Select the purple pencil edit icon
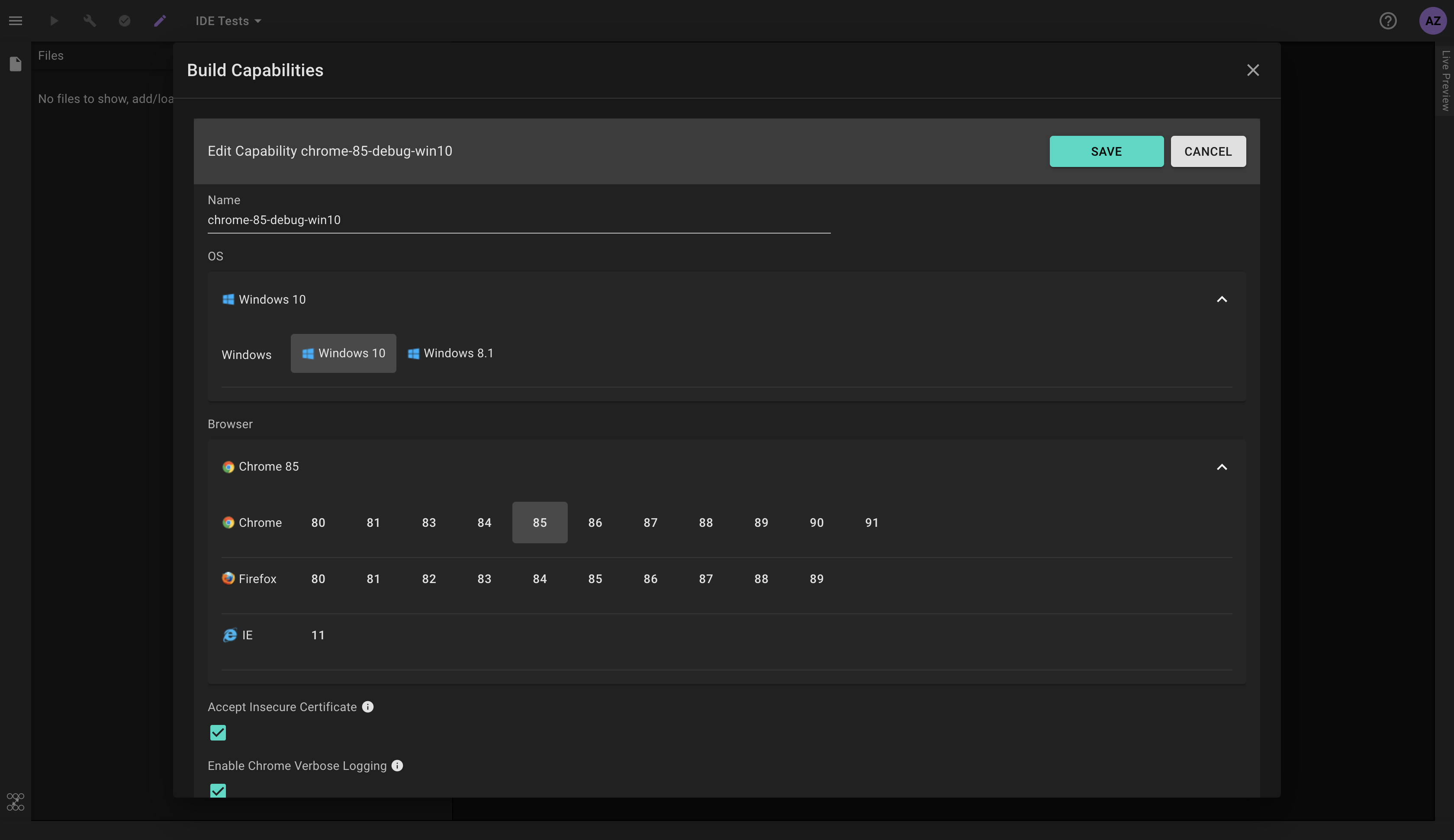Image resolution: width=1454 pixels, height=840 pixels. [160, 21]
